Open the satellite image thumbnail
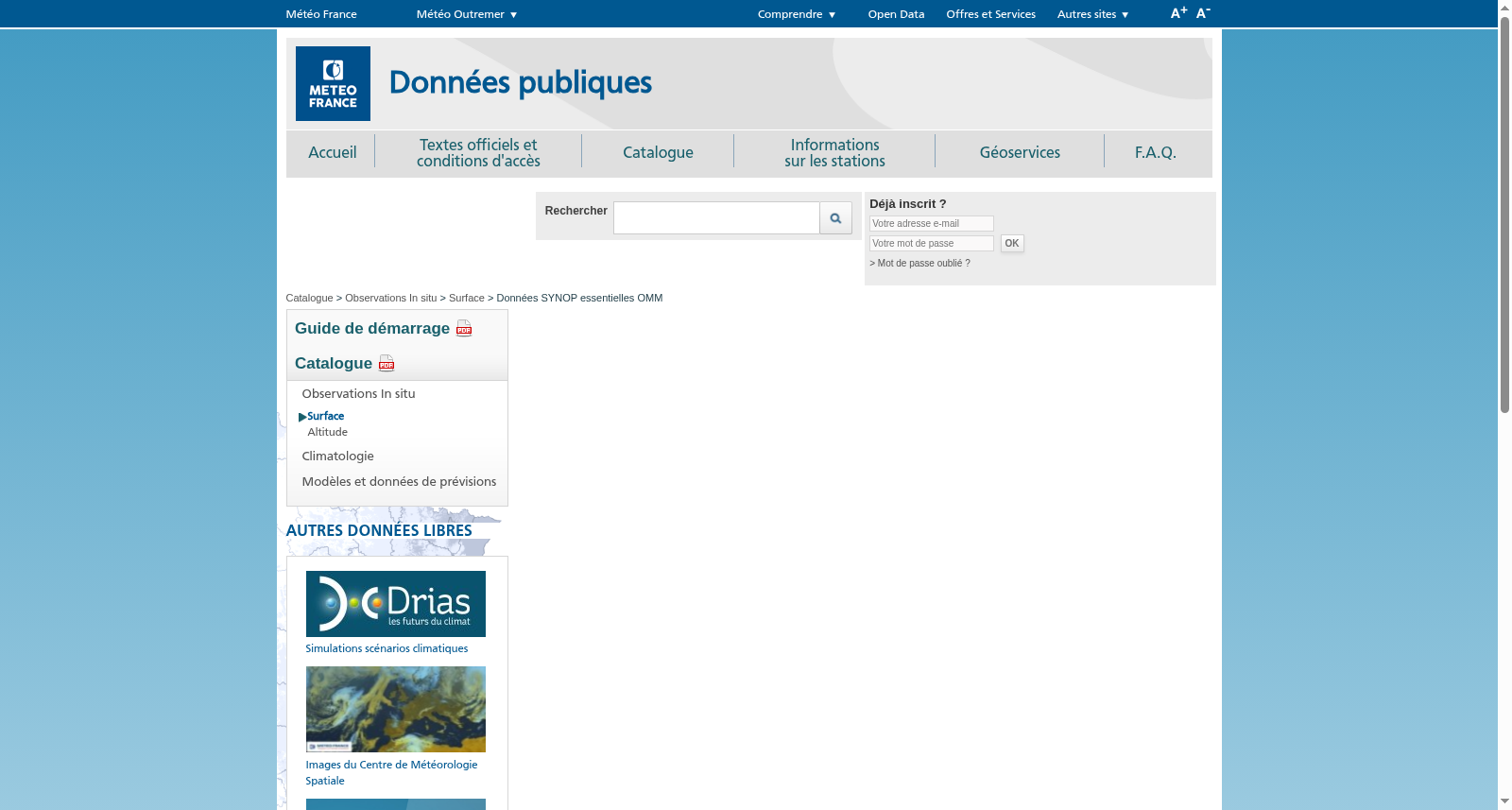 click(395, 709)
